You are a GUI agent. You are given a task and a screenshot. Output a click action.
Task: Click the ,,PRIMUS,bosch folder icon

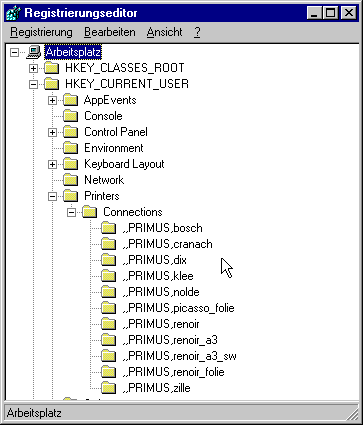[x=109, y=228]
